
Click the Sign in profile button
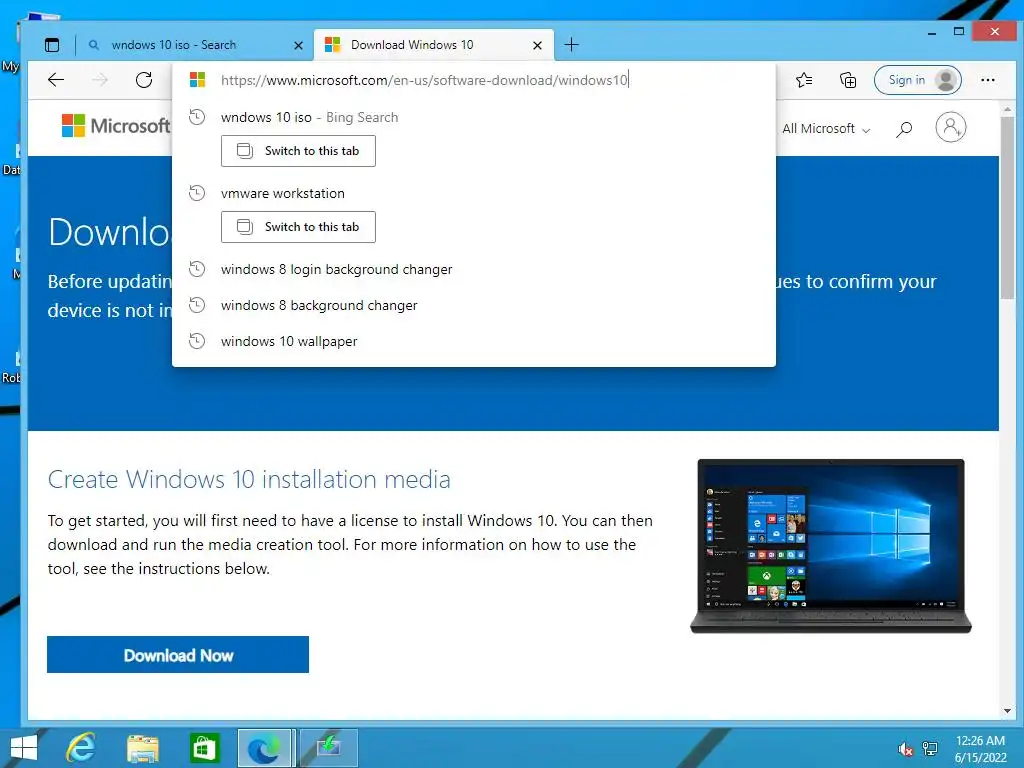pyautogui.click(x=918, y=80)
